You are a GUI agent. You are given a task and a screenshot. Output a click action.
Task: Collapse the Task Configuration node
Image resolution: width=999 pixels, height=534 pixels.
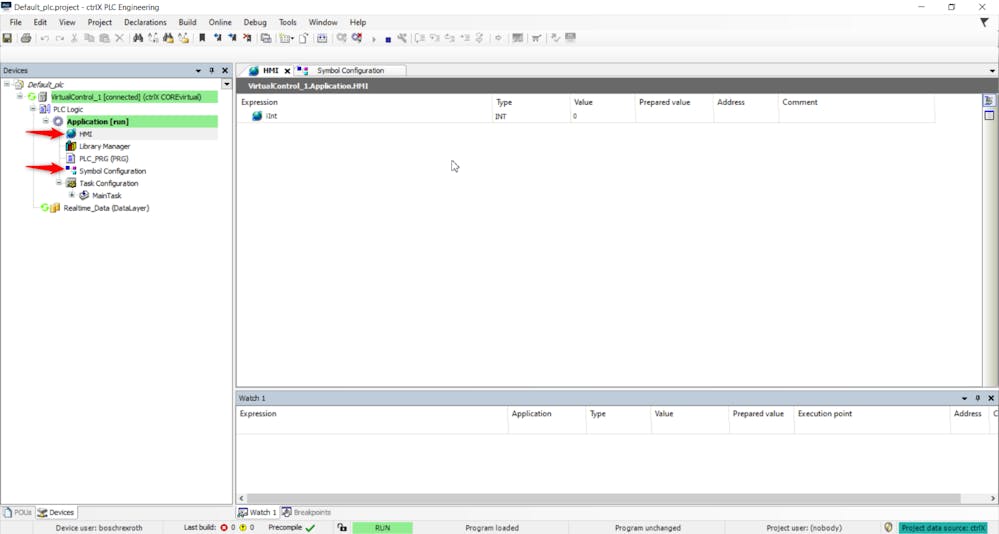(59, 183)
